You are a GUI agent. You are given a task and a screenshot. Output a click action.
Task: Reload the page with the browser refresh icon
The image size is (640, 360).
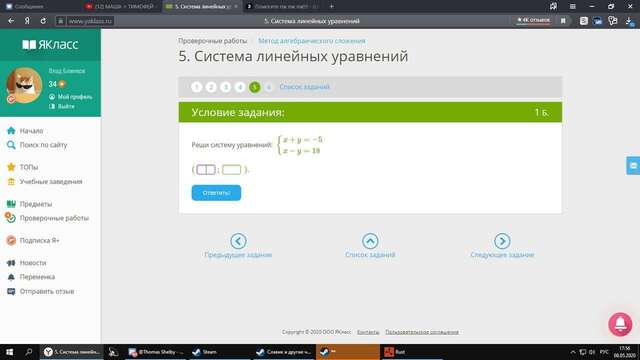[x=43, y=21]
